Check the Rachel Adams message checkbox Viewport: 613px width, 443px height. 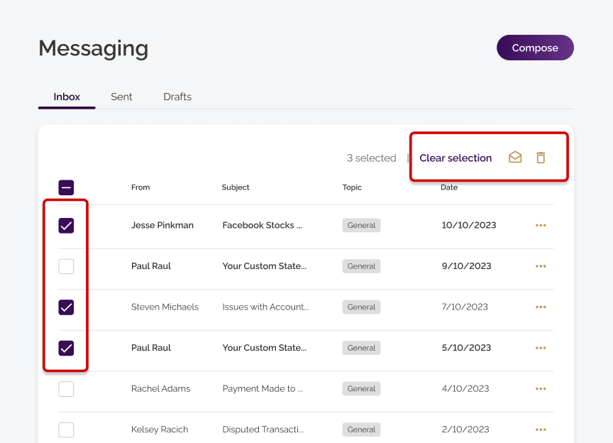pyautogui.click(x=66, y=389)
